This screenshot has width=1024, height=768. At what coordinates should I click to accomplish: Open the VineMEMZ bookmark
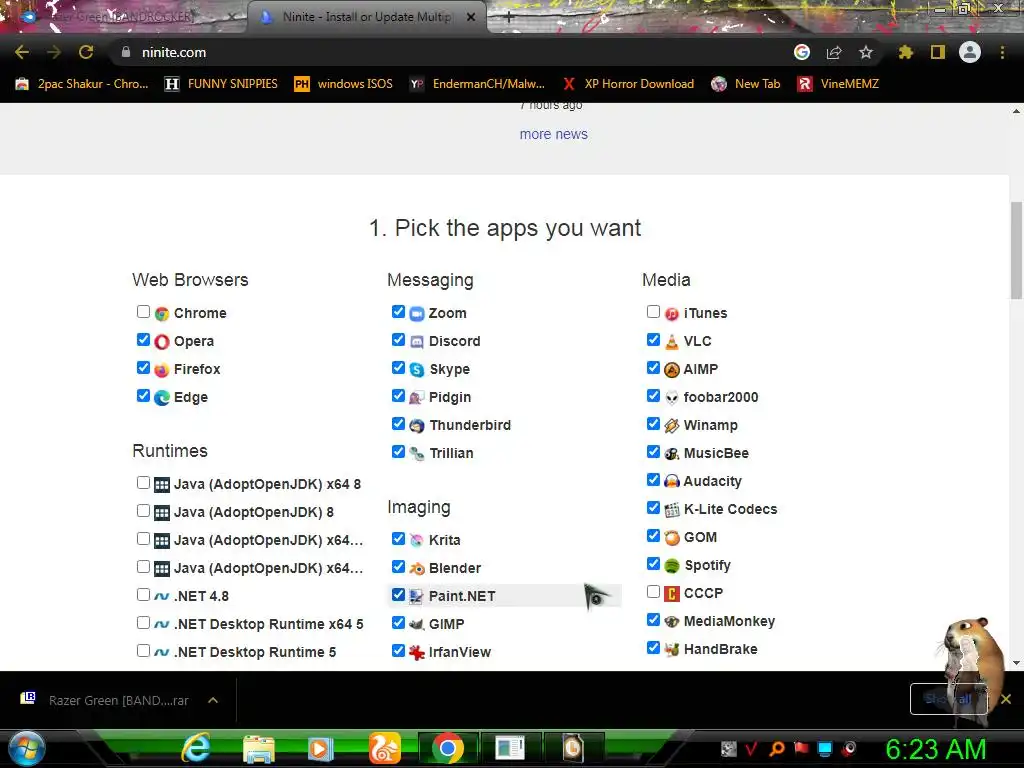(838, 84)
